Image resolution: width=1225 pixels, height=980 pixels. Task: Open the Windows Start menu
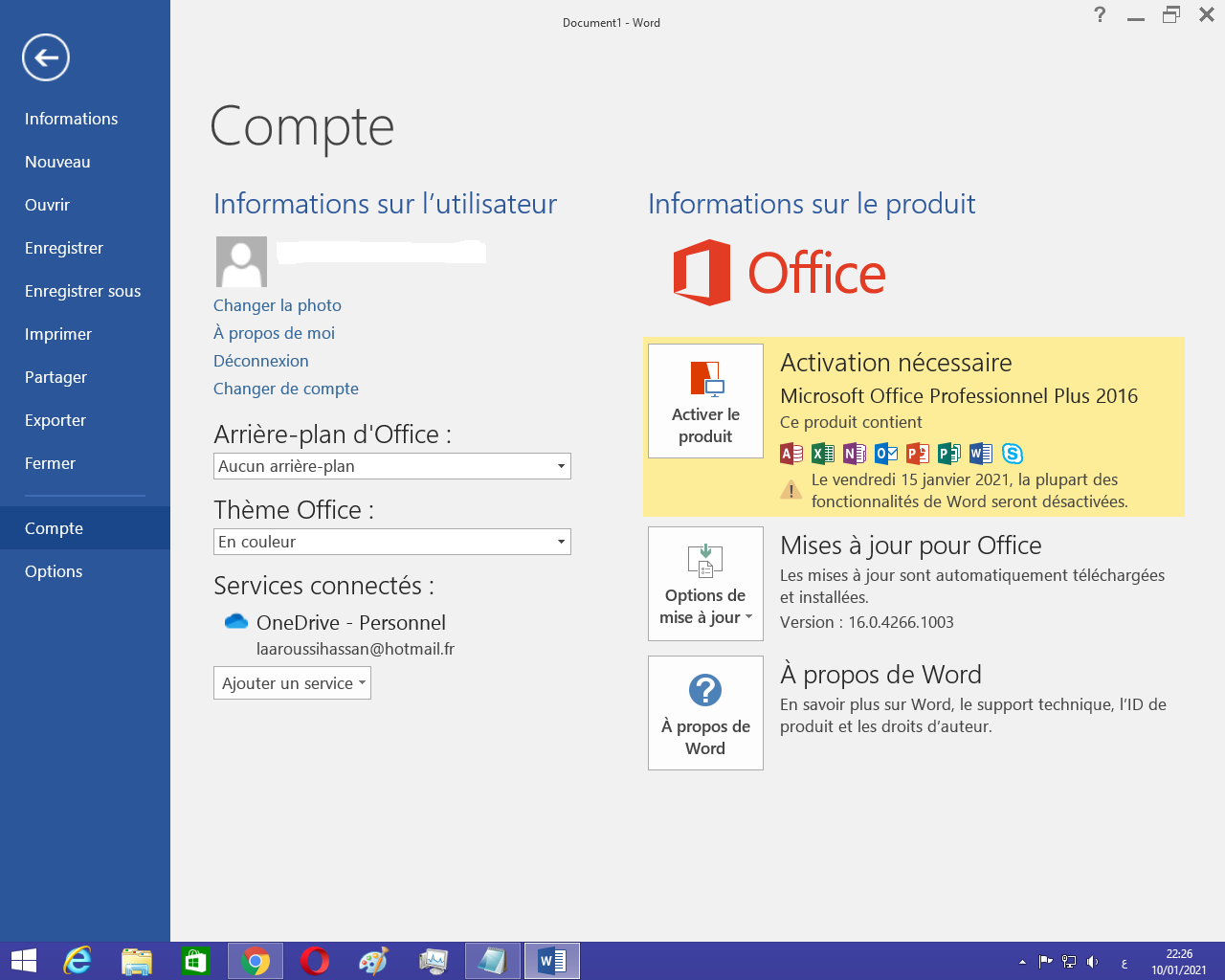[x=24, y=961]
